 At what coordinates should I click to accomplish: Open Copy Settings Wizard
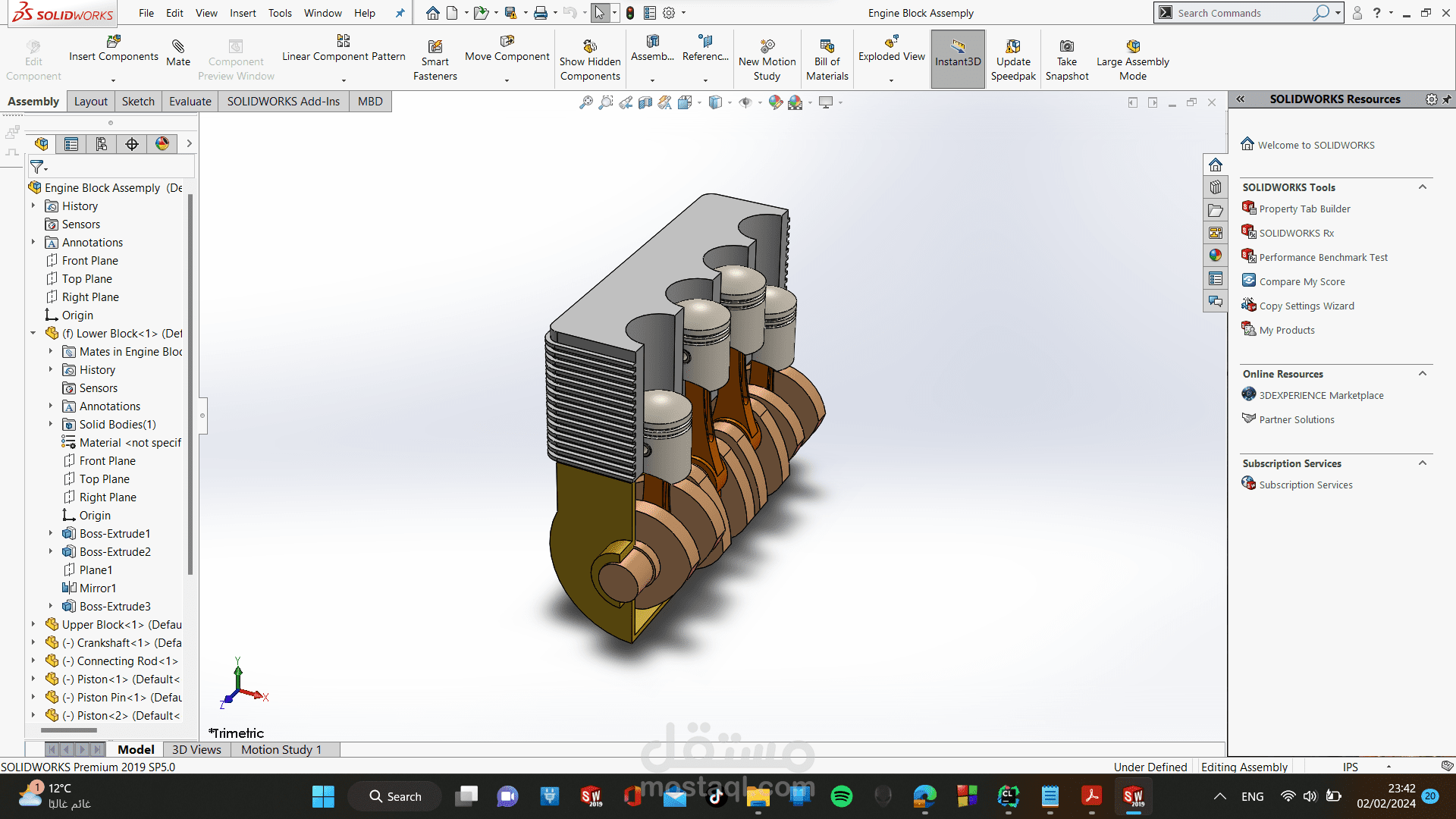(x=1307, y=306)
